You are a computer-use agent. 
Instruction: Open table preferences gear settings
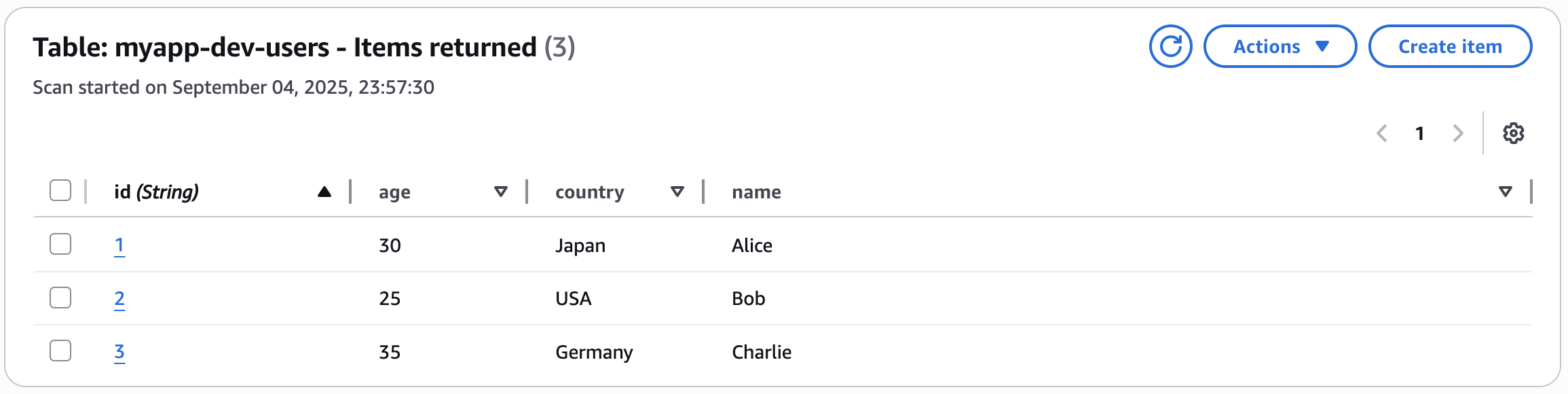tap(1513, 133)
